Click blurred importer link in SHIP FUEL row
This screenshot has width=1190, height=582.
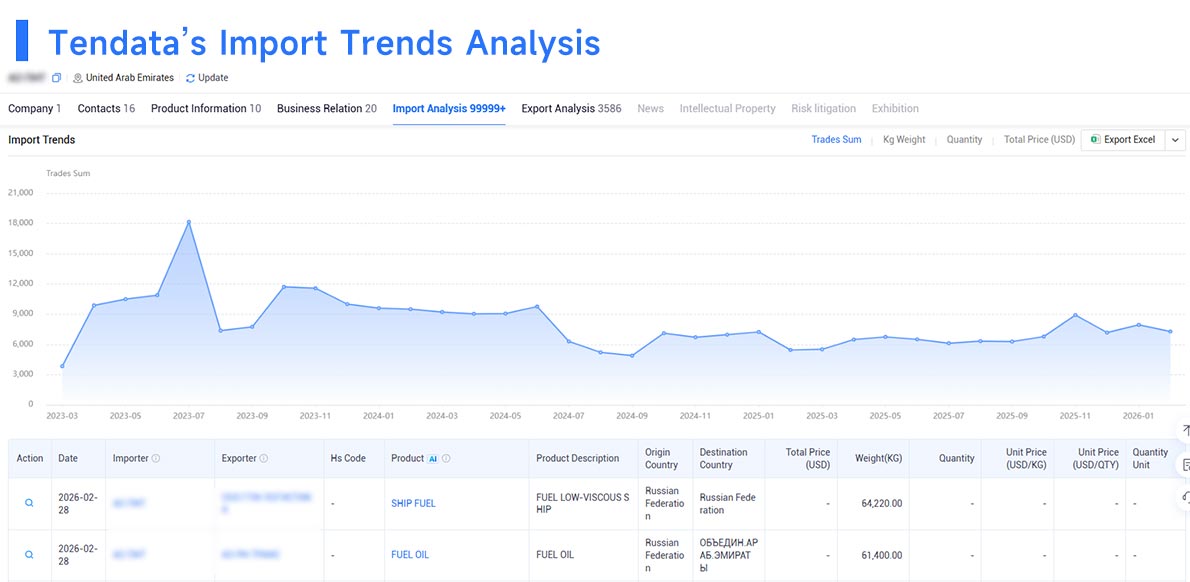129,503
